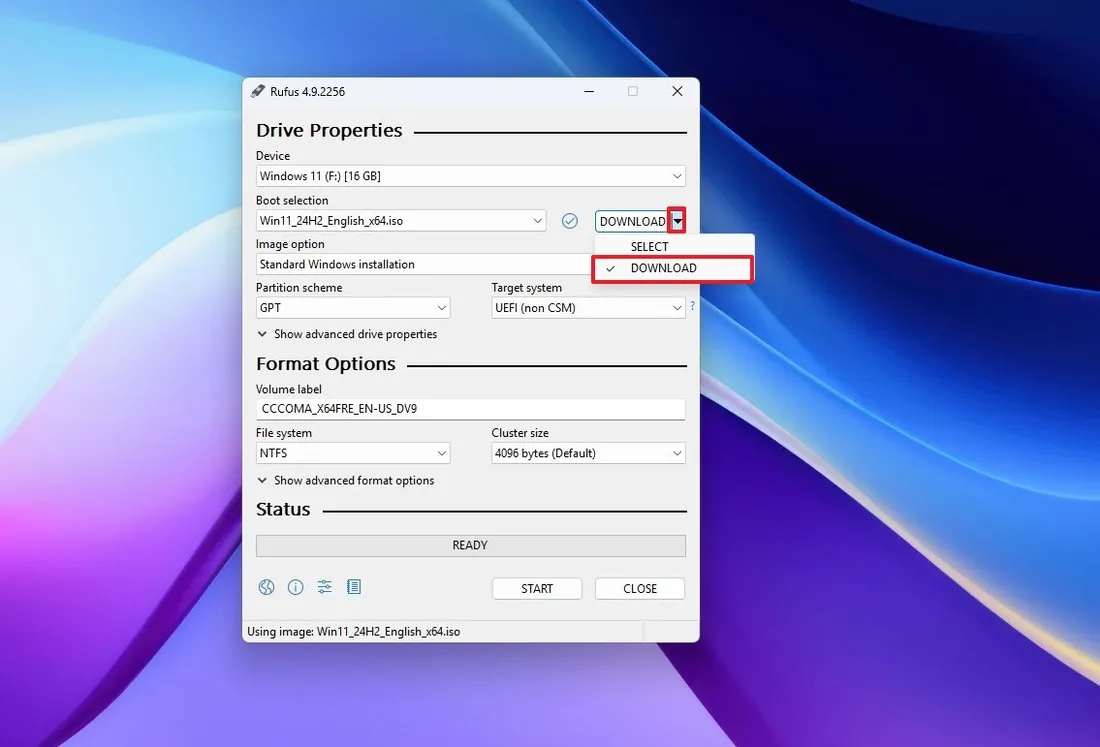The height and width of the screenshot is (747, 1100).
Task: Open the Target system UEFI dropdown
Action: point(588,308)
